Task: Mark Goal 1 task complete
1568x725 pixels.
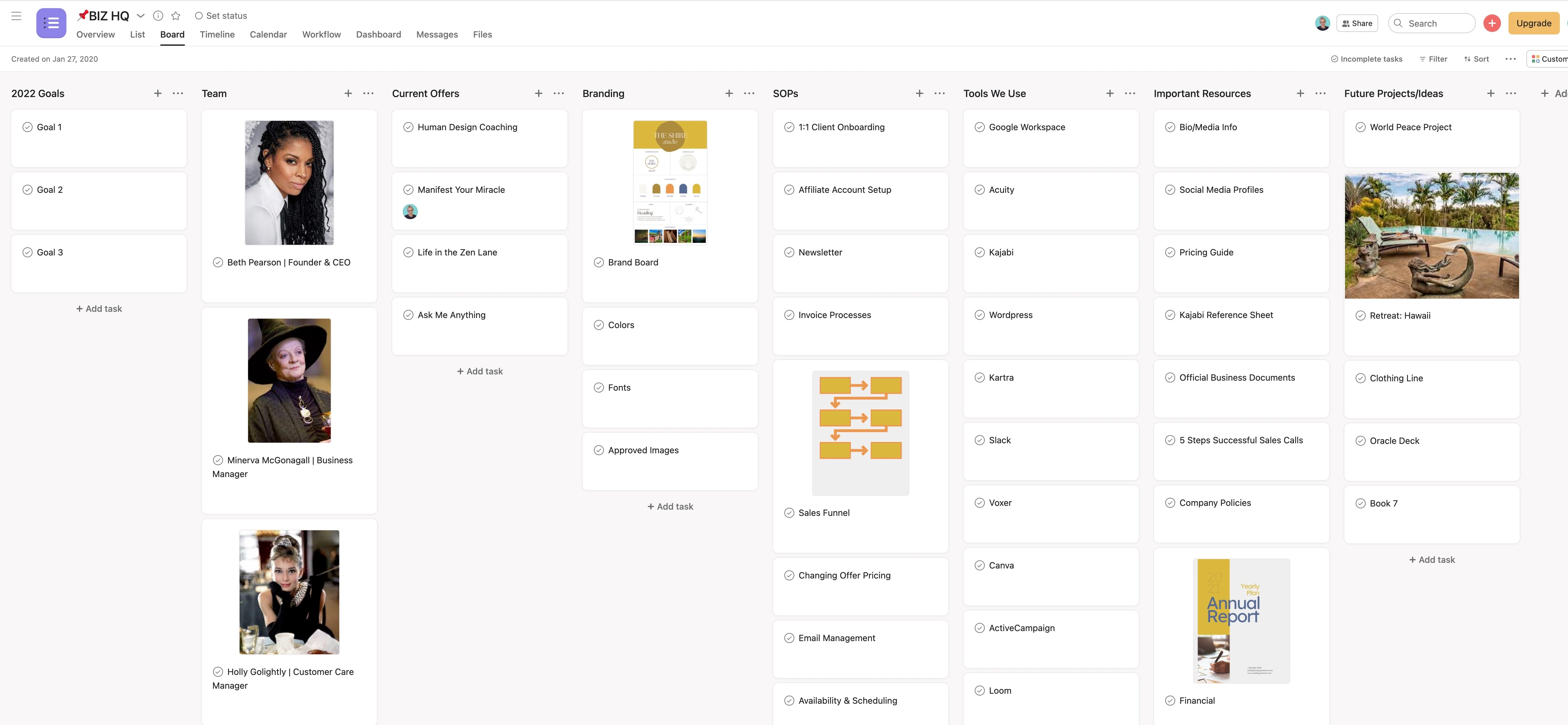Action: click(27, 127)
